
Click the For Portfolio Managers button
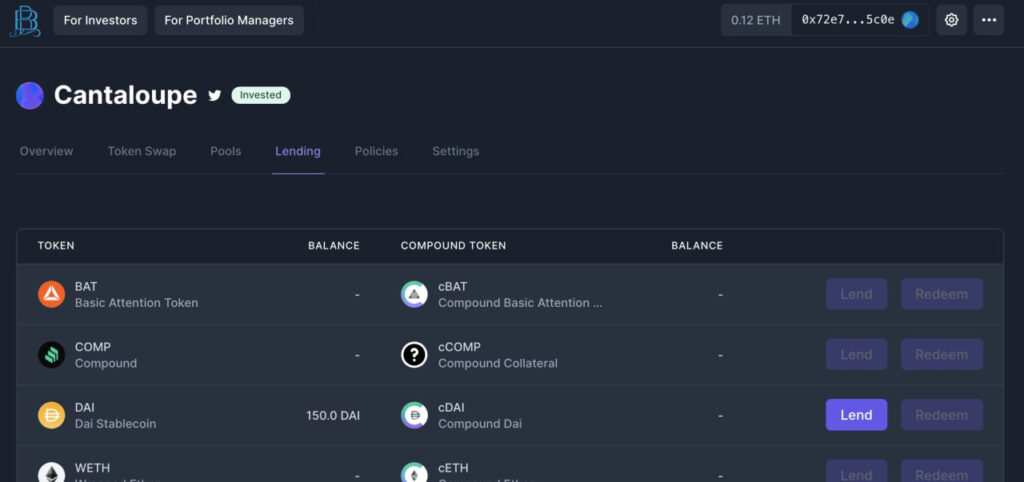(229, 20)
